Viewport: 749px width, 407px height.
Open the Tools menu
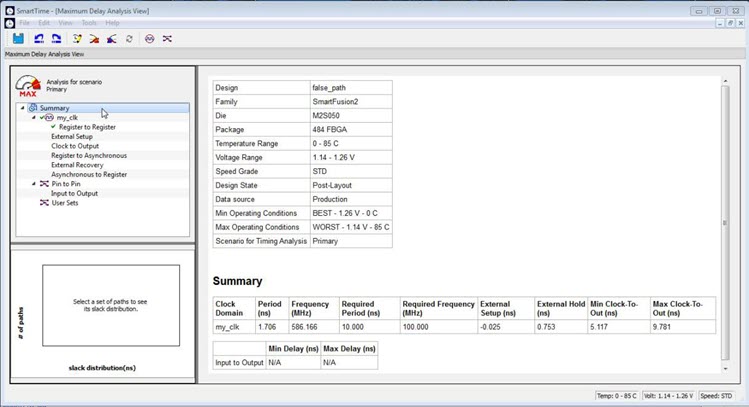89,22
